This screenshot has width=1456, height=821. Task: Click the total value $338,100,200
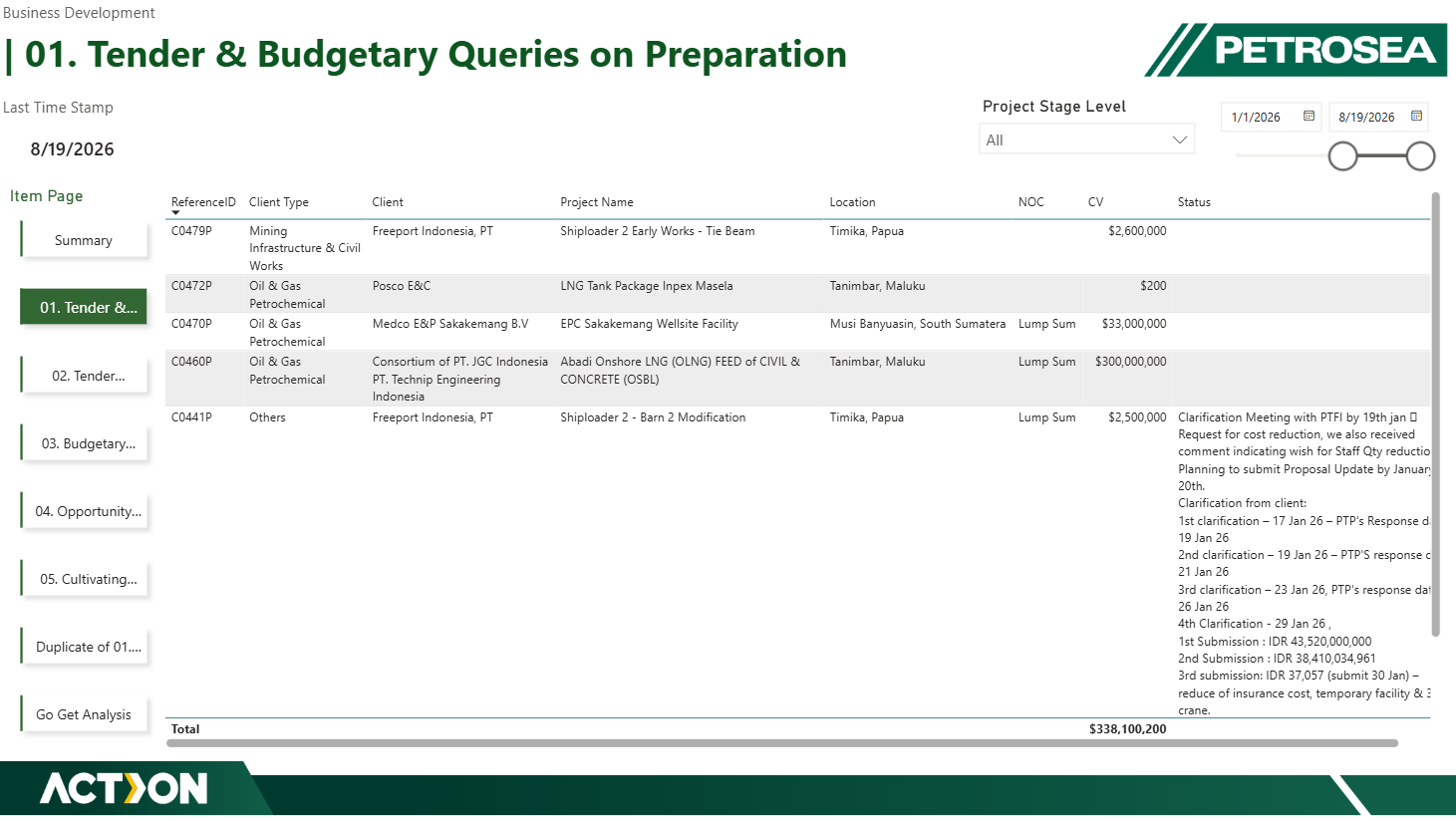1127,728
